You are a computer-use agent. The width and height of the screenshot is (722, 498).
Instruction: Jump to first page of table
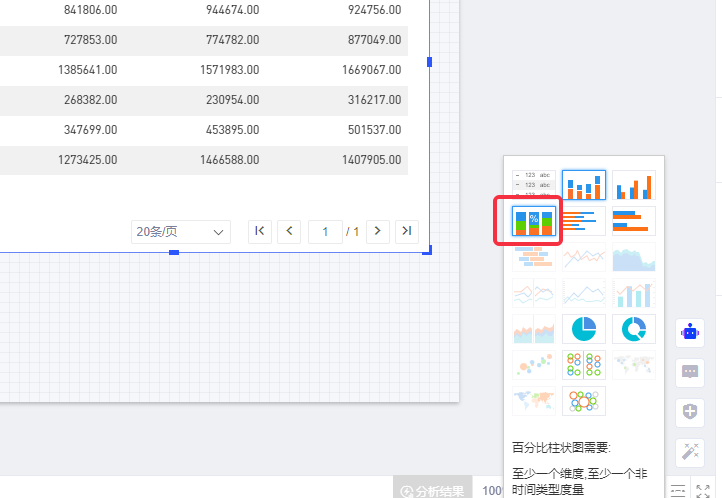(260, 231)
